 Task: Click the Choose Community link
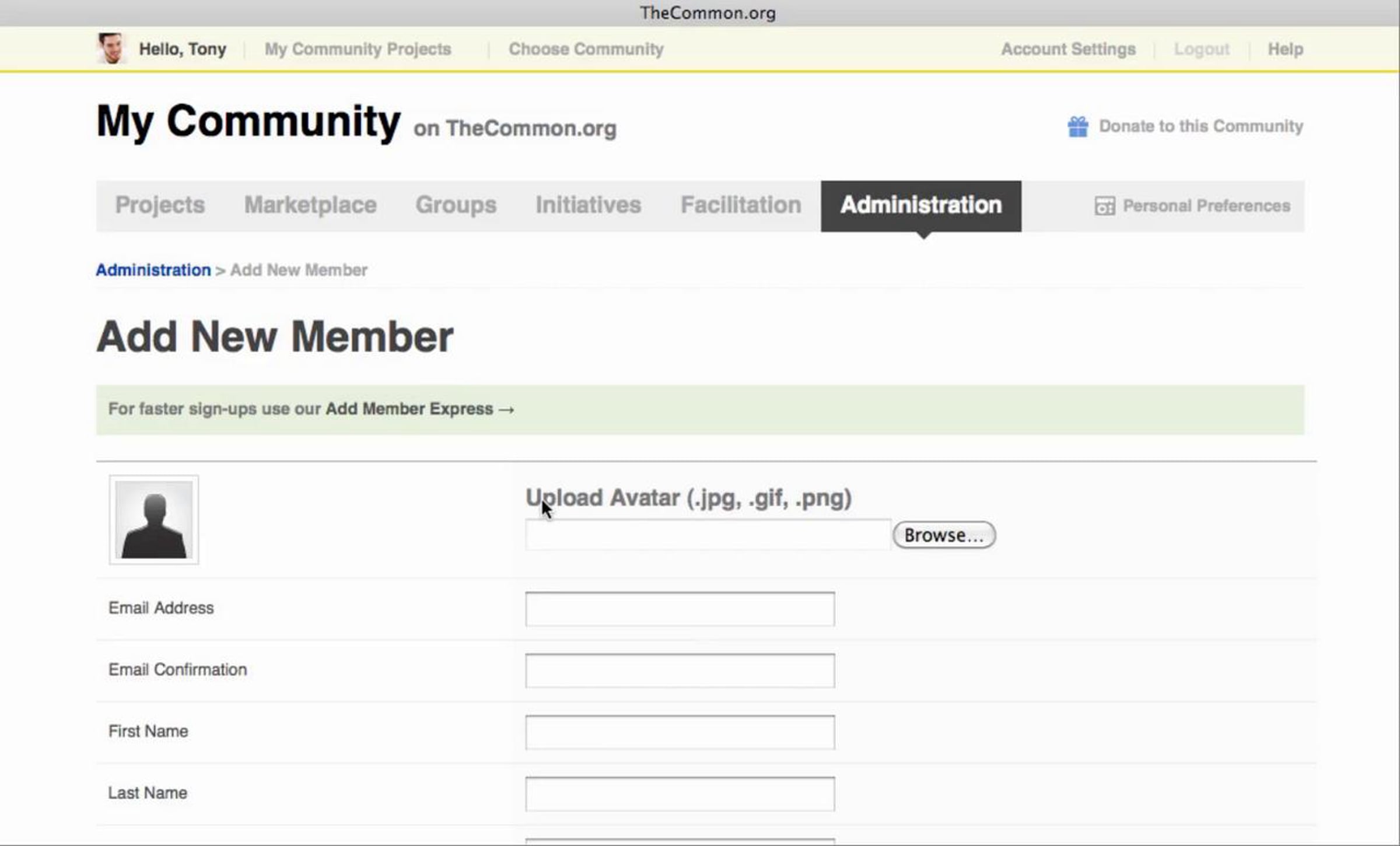click(x=586, y=49)
